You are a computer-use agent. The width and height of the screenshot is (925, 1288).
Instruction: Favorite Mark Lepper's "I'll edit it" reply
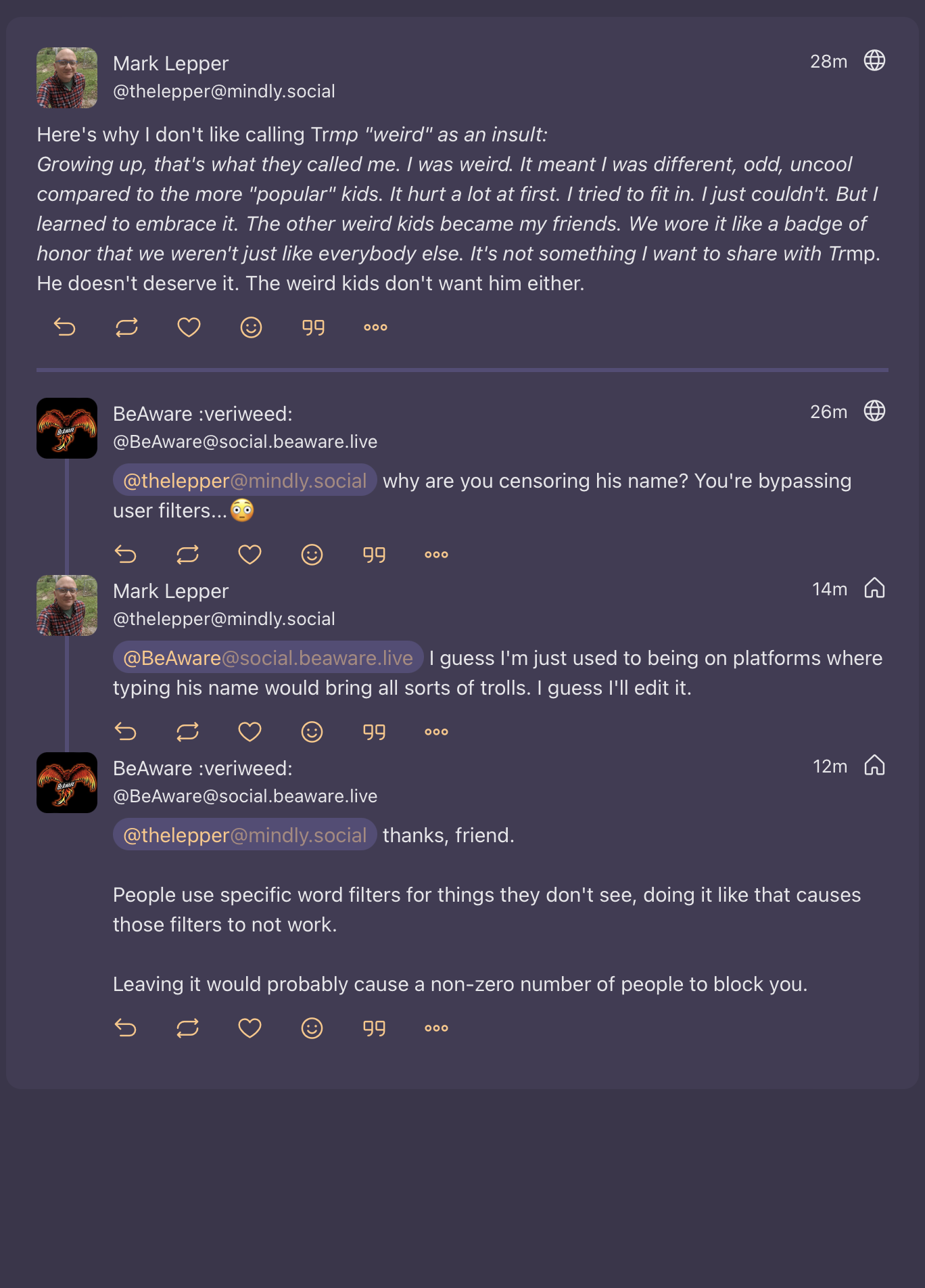coord(250,732)
